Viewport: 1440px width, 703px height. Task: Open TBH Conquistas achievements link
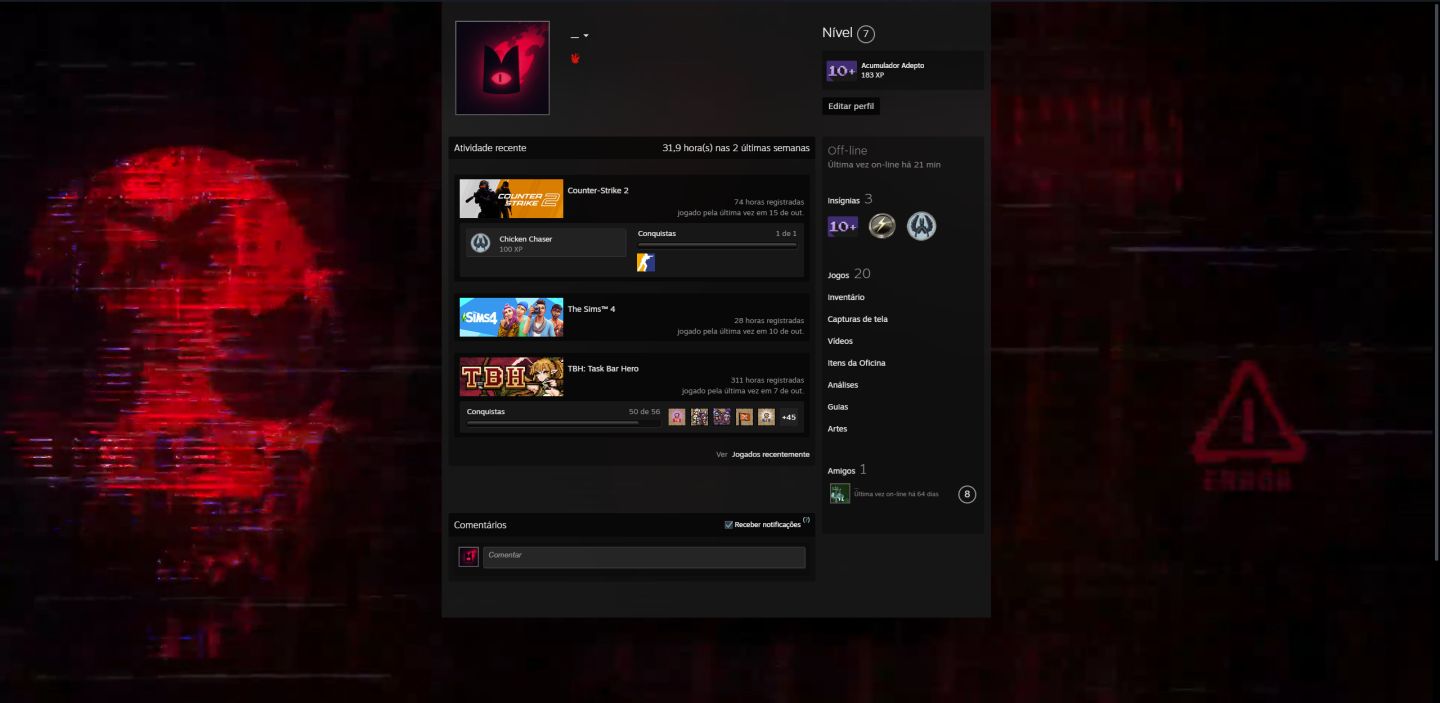tap(486, 411)
